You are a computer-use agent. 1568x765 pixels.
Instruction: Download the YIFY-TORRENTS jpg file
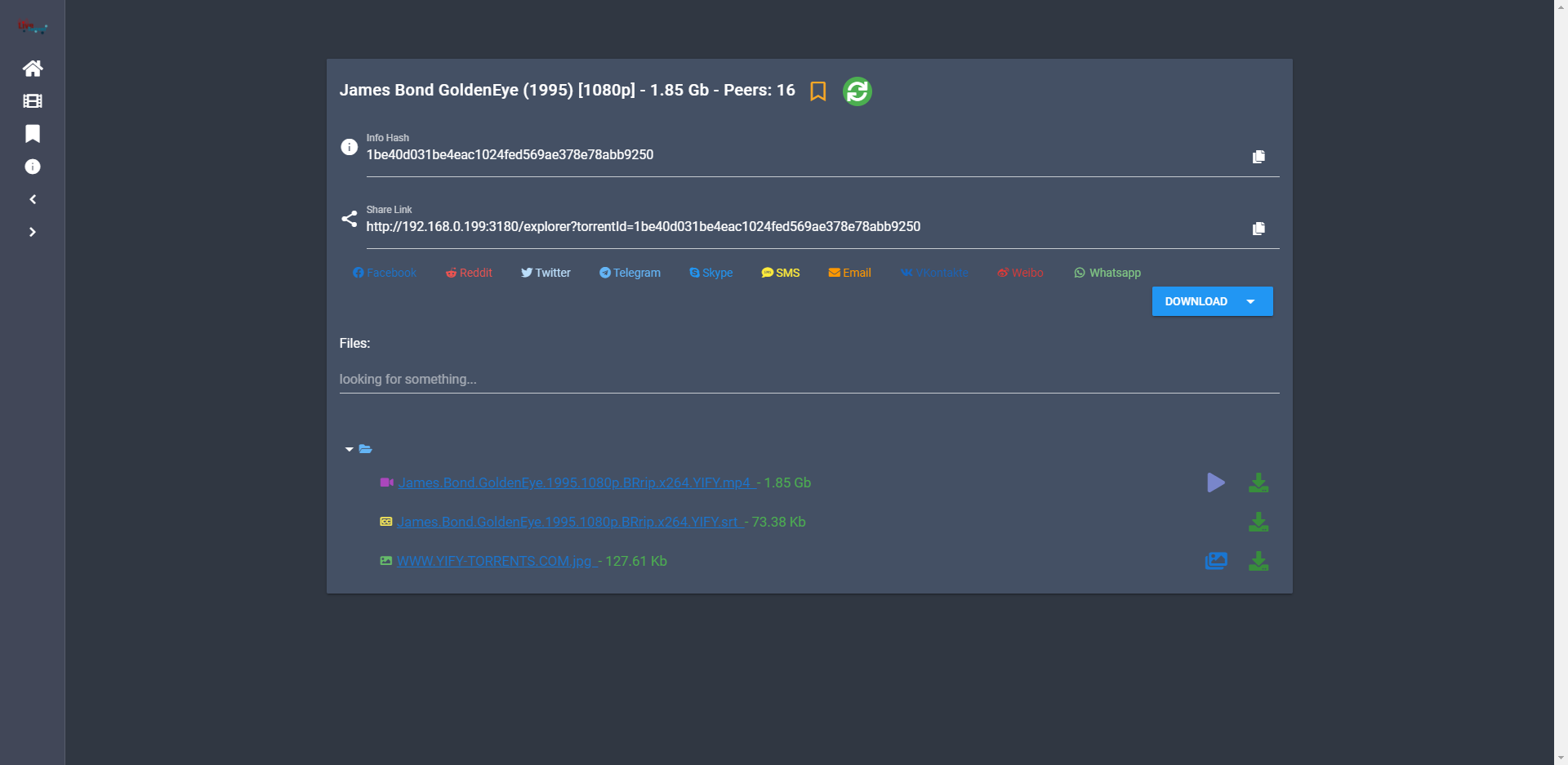1258,561
